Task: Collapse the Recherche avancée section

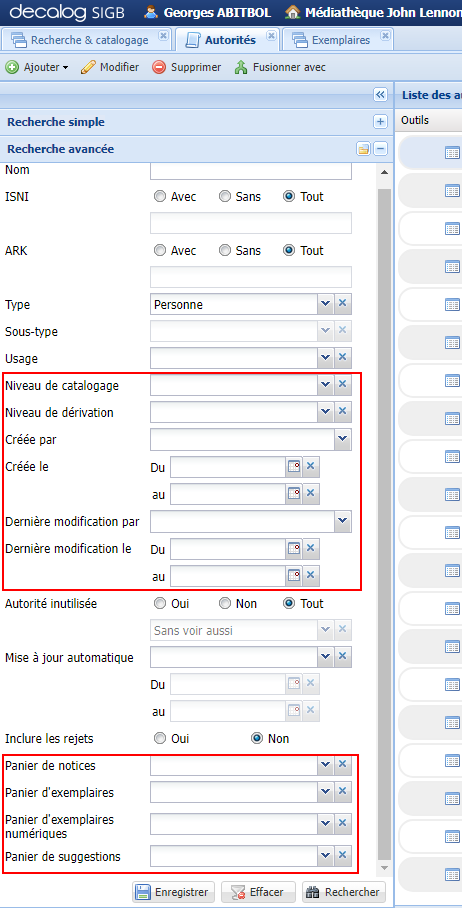Action: coord(380,149)
